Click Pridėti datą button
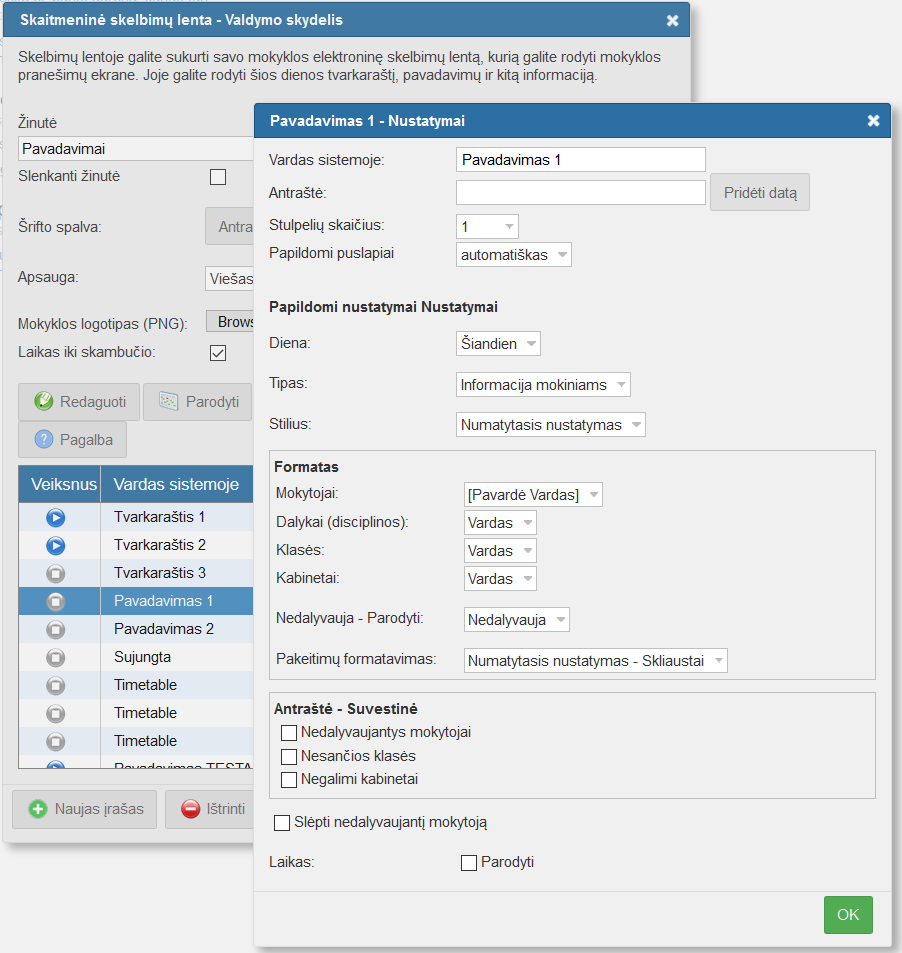This screenshot has height=953, width=902. point(759,192)
